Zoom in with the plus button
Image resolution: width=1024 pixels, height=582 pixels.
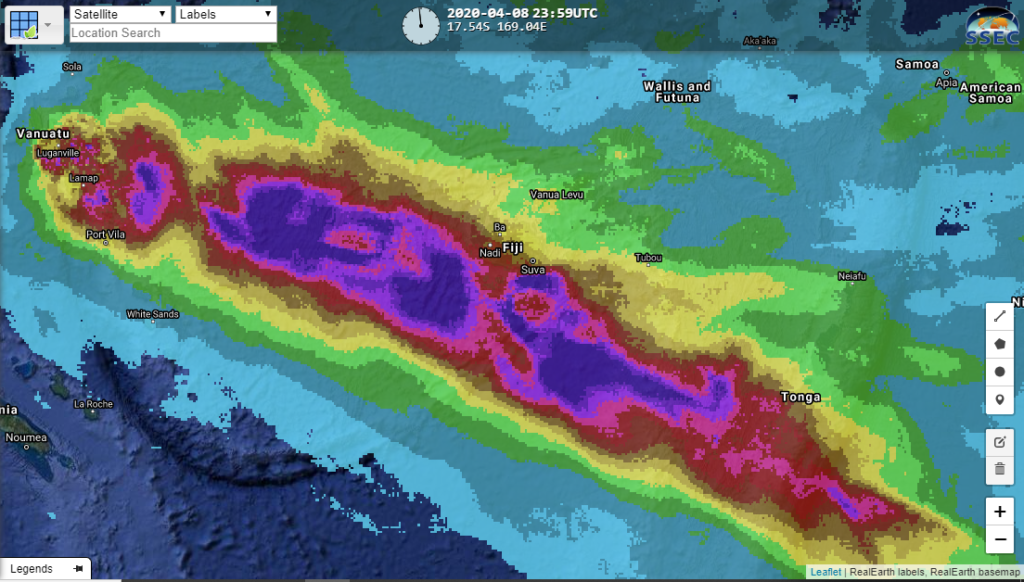[x=1000, y=511]
